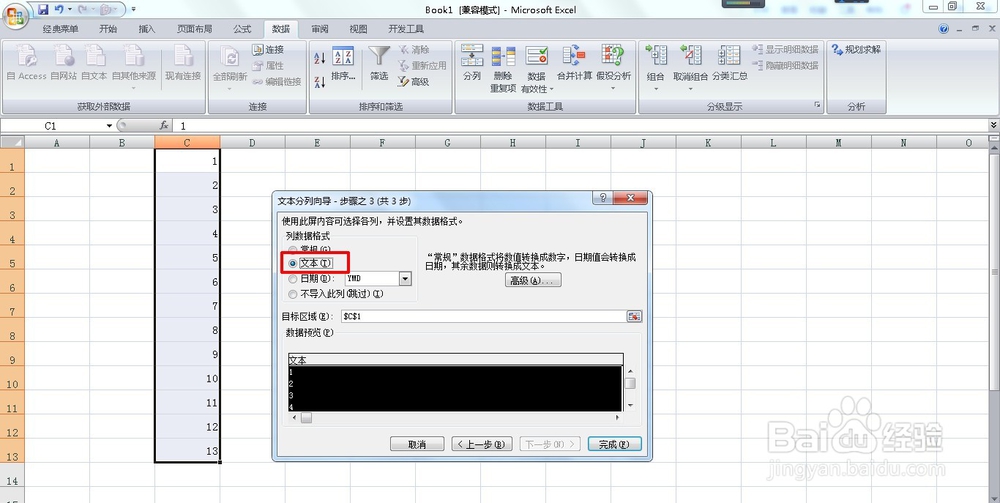Save workbook from quick access toolbar
1000x503 pixels.
coord(43,9)
